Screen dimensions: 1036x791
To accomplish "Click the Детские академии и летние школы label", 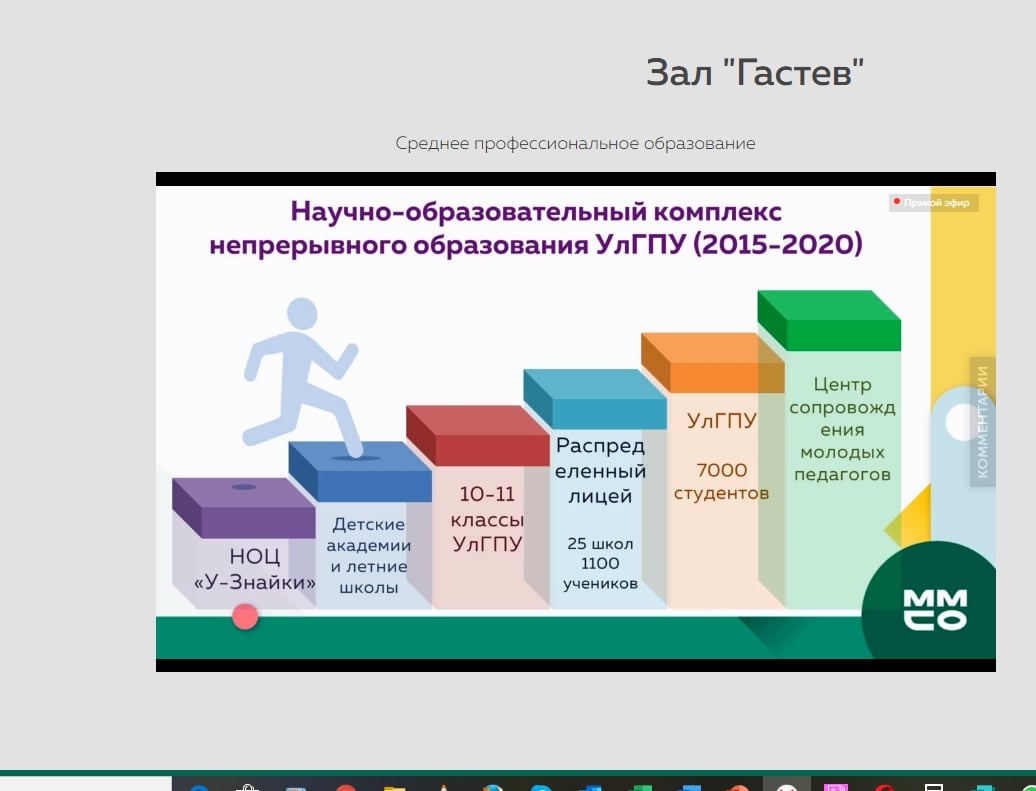I will (x=368, y=556).
